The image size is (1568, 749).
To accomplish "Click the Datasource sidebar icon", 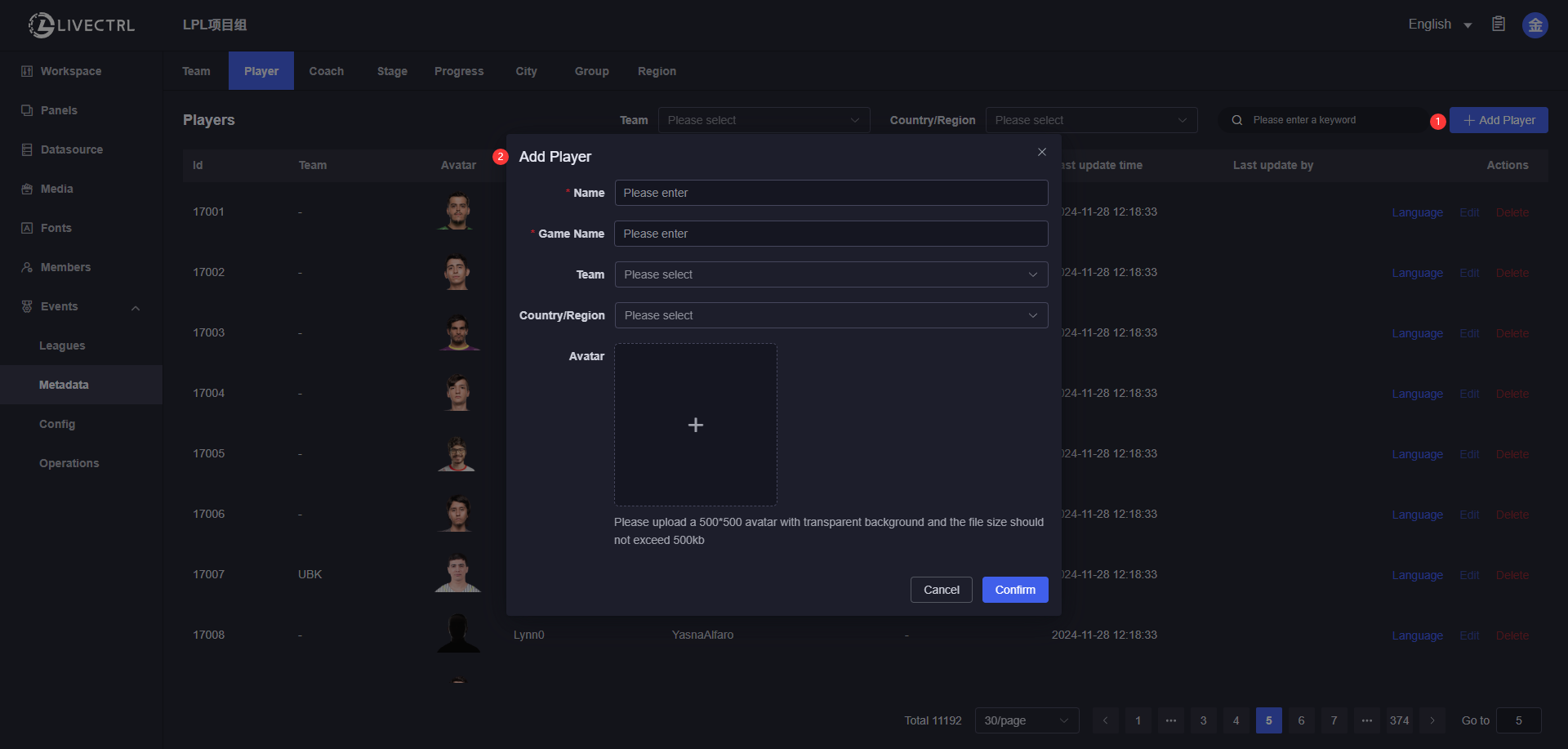I will pos(27,149).
